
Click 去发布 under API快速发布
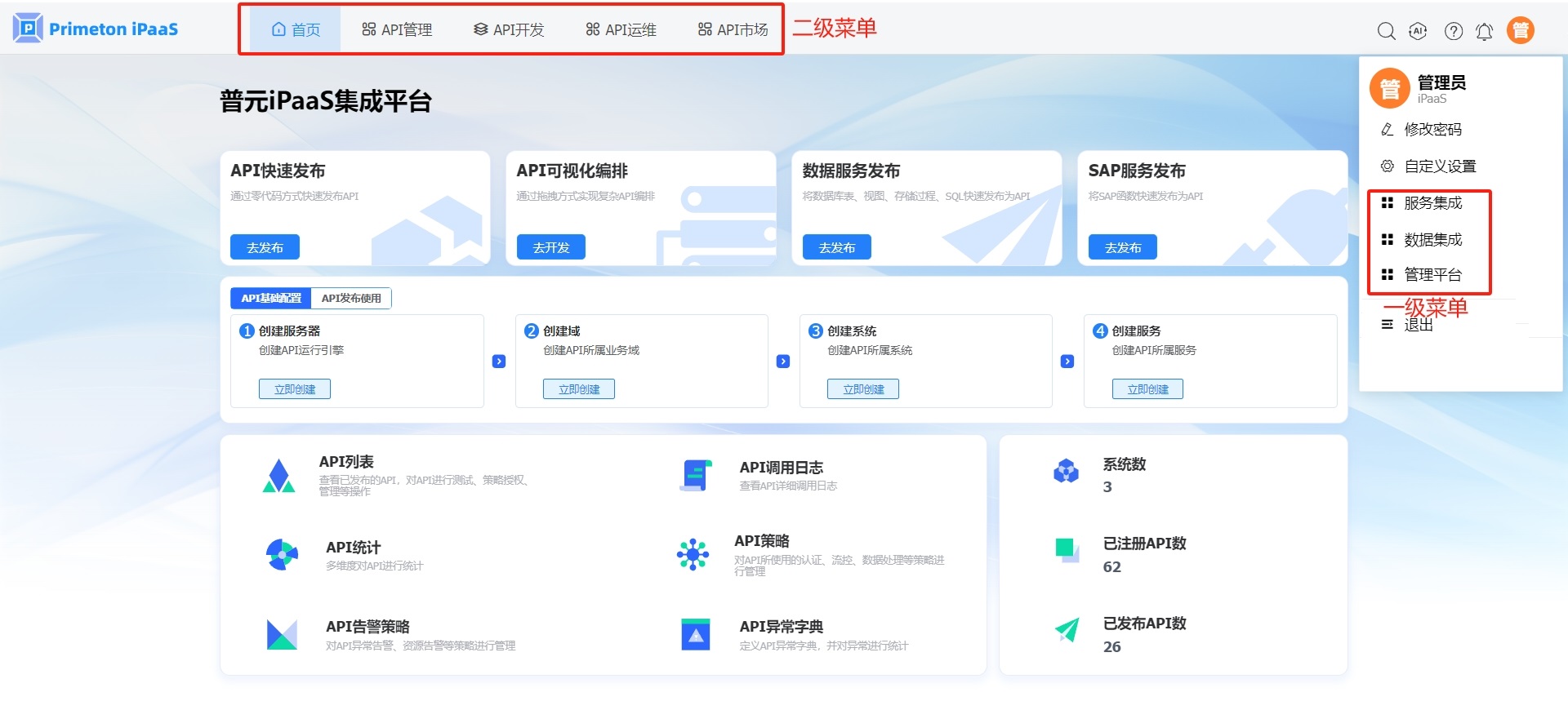(265, 247)
